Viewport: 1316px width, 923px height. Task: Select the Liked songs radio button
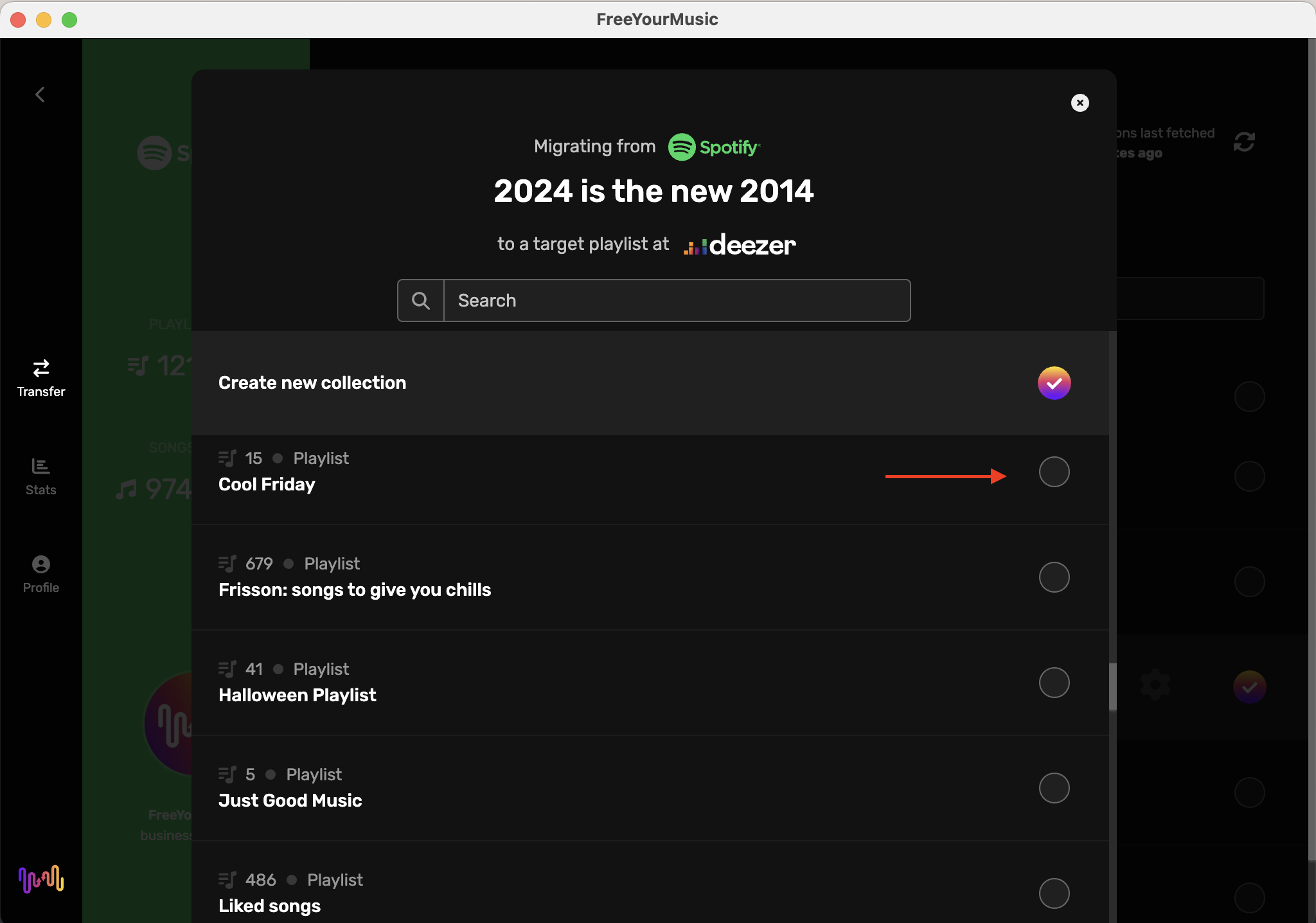tap(1054, 893)
